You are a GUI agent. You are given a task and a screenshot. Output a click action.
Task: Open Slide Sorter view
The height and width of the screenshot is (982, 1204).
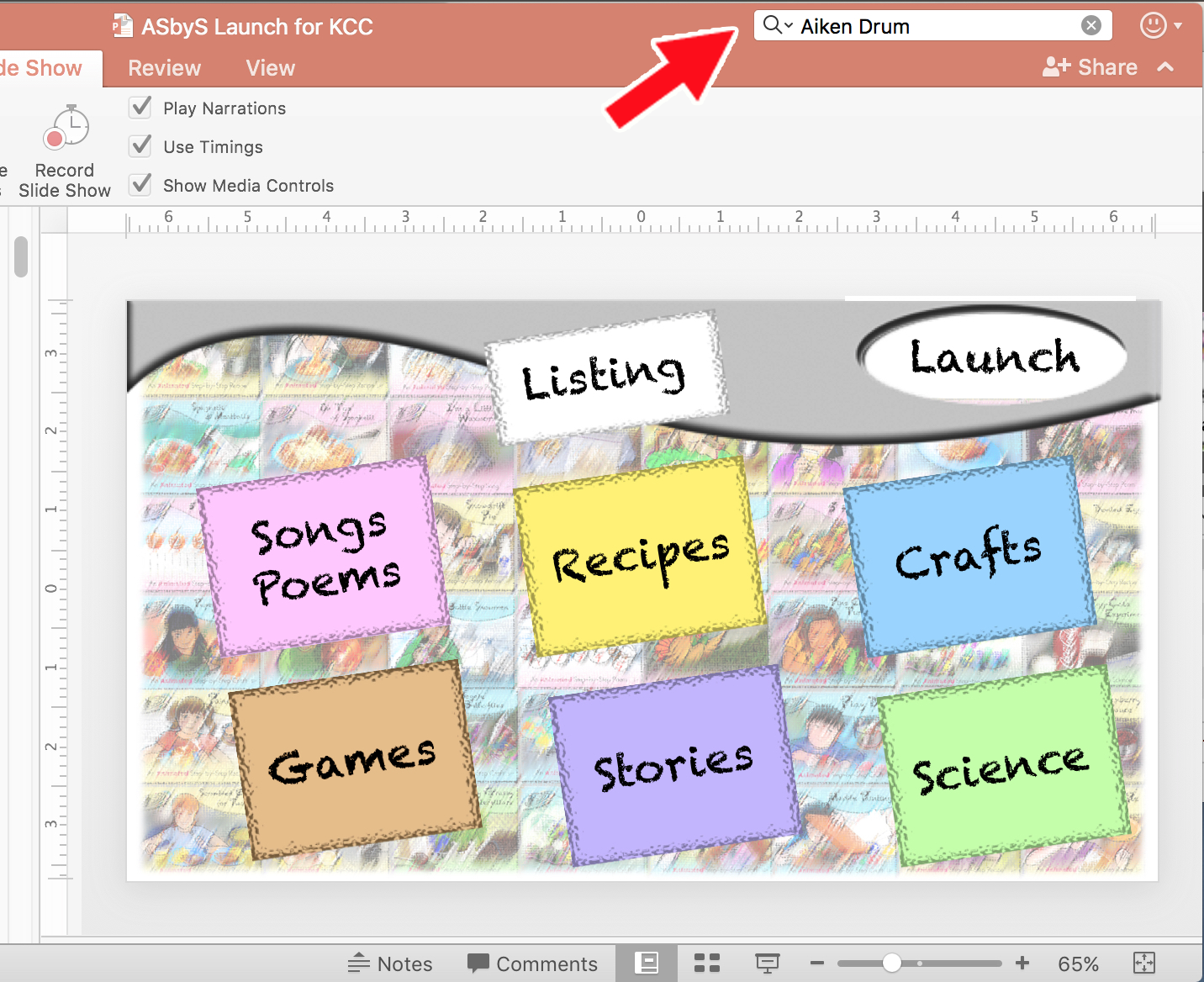[706, 964]
